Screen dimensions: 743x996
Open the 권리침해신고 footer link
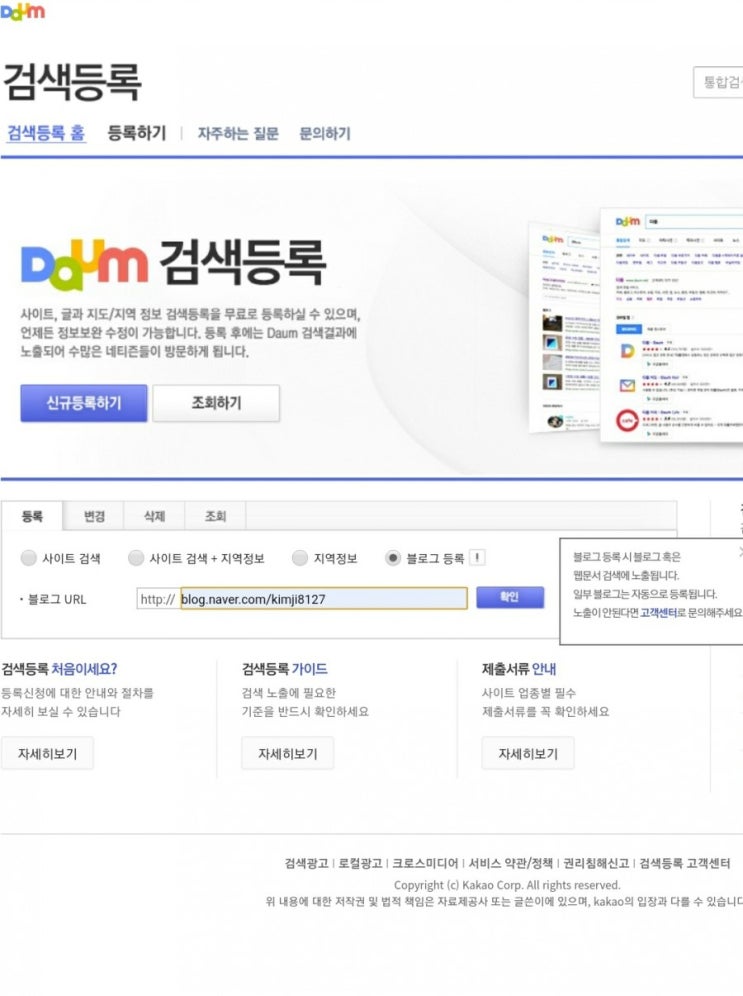[x=596, y=863]
